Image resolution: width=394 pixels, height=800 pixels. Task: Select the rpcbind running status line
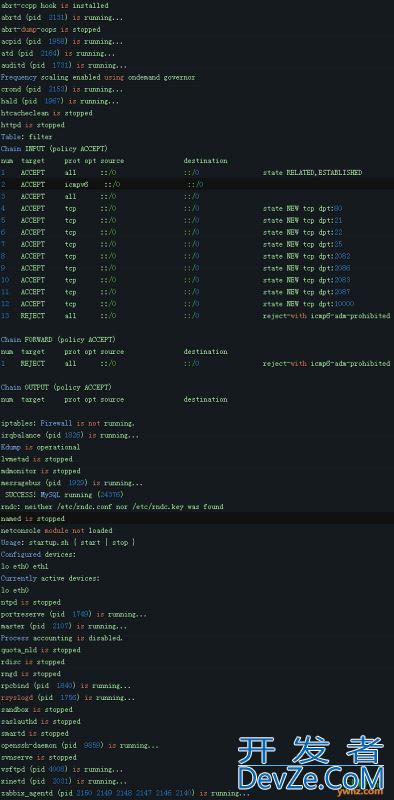tap(66, 686)
